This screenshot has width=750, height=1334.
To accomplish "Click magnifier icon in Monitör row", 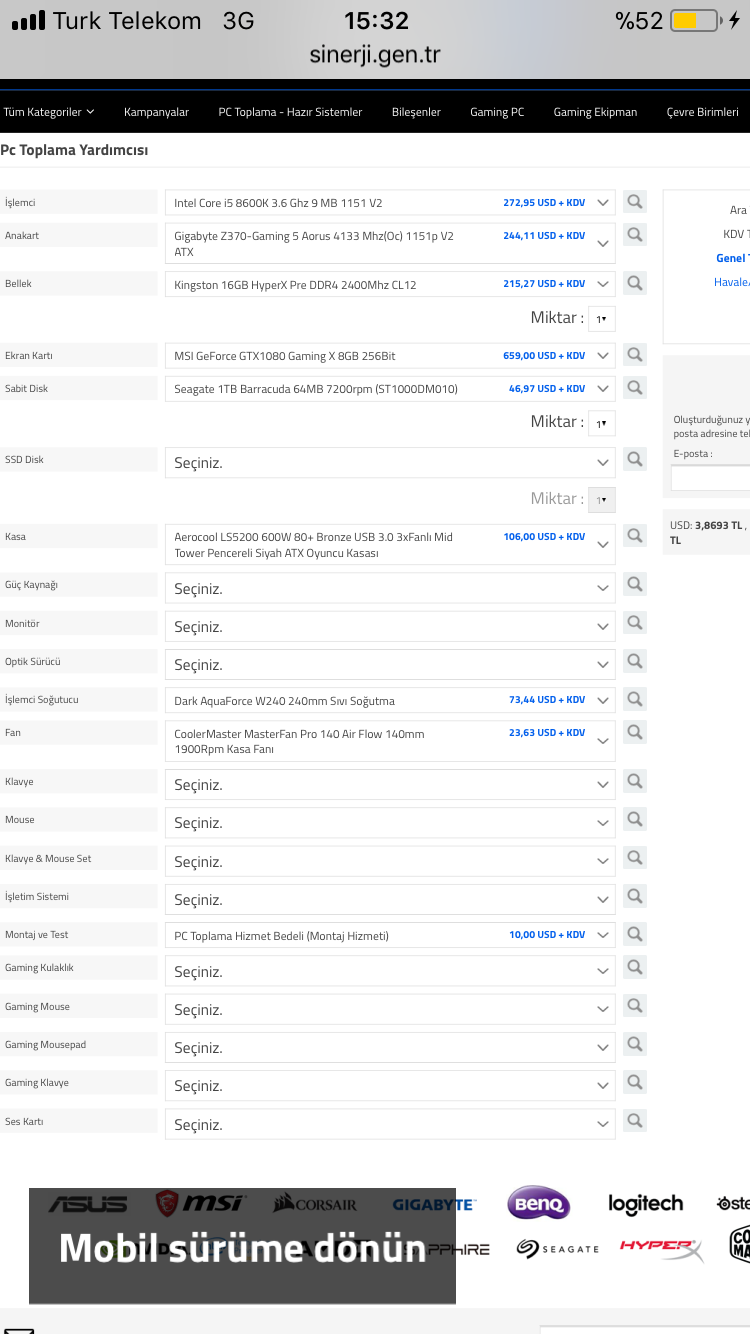I will [x=634, y=623].
